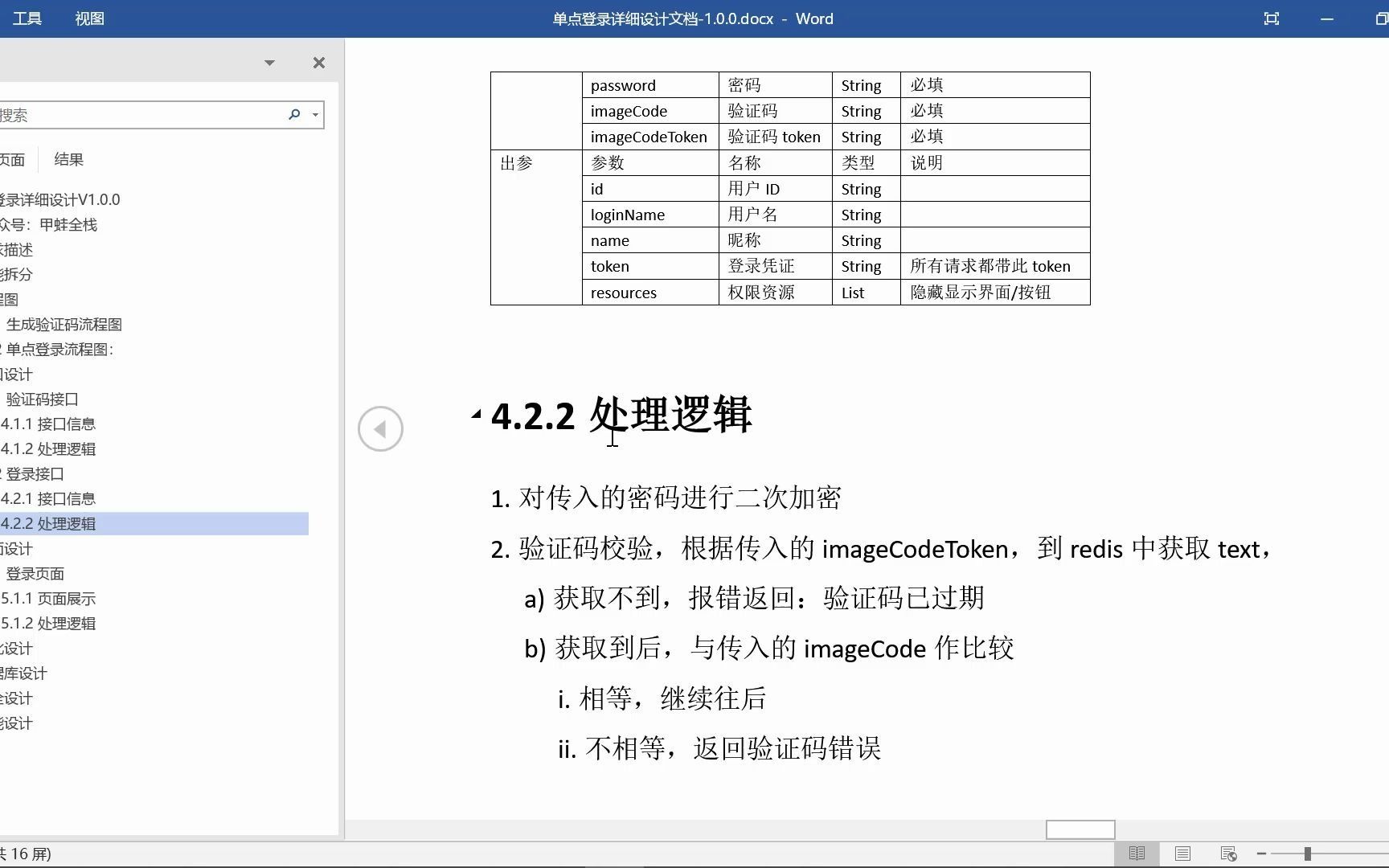
Task: Click the 共 16 屏 status indicator
Action: (x=26, y=854)
